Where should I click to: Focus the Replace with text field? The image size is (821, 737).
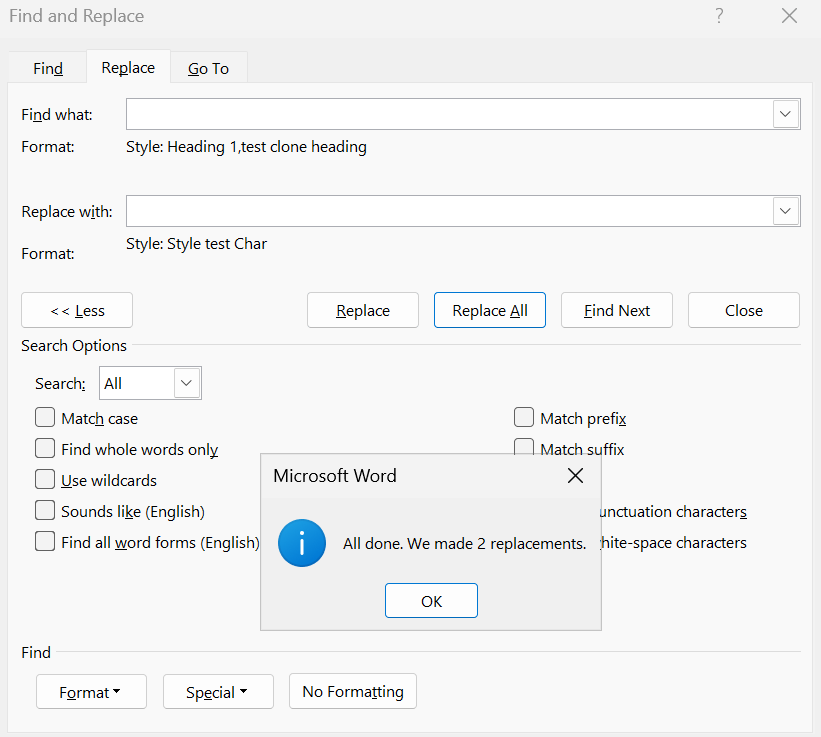coord(449,211)
